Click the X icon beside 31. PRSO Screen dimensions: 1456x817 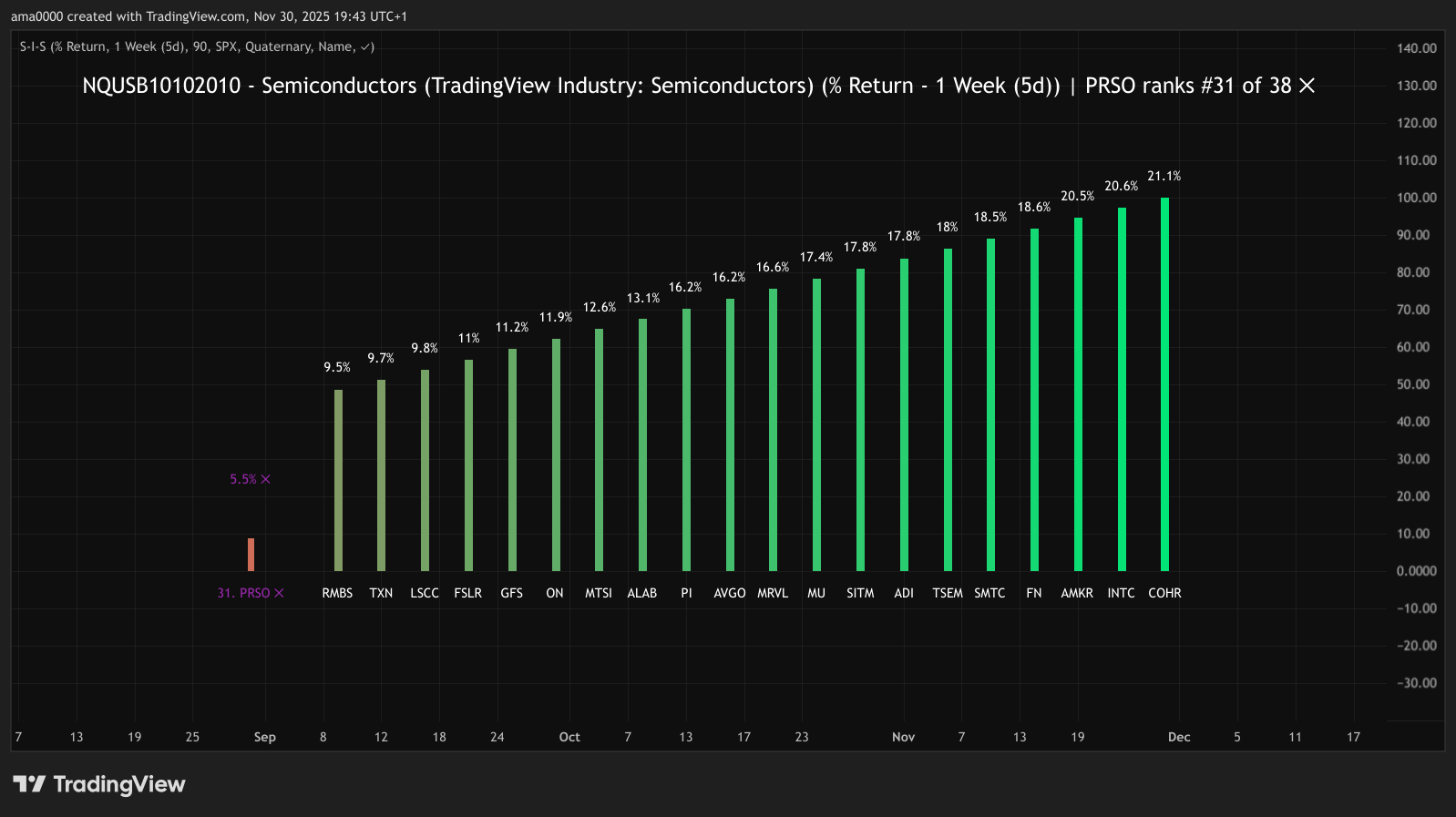point(279,593)
